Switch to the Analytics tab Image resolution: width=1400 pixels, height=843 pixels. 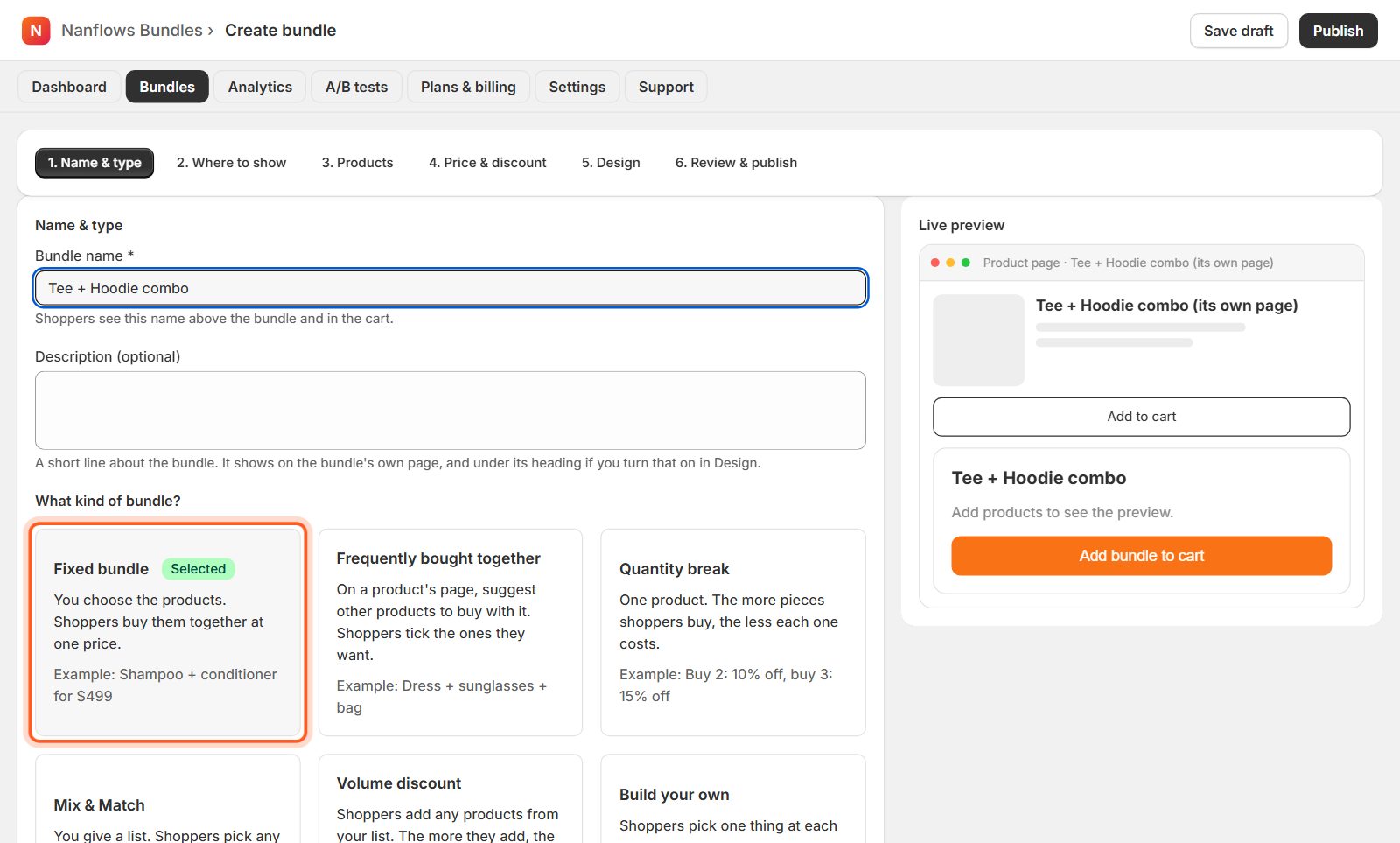point(260,87)
